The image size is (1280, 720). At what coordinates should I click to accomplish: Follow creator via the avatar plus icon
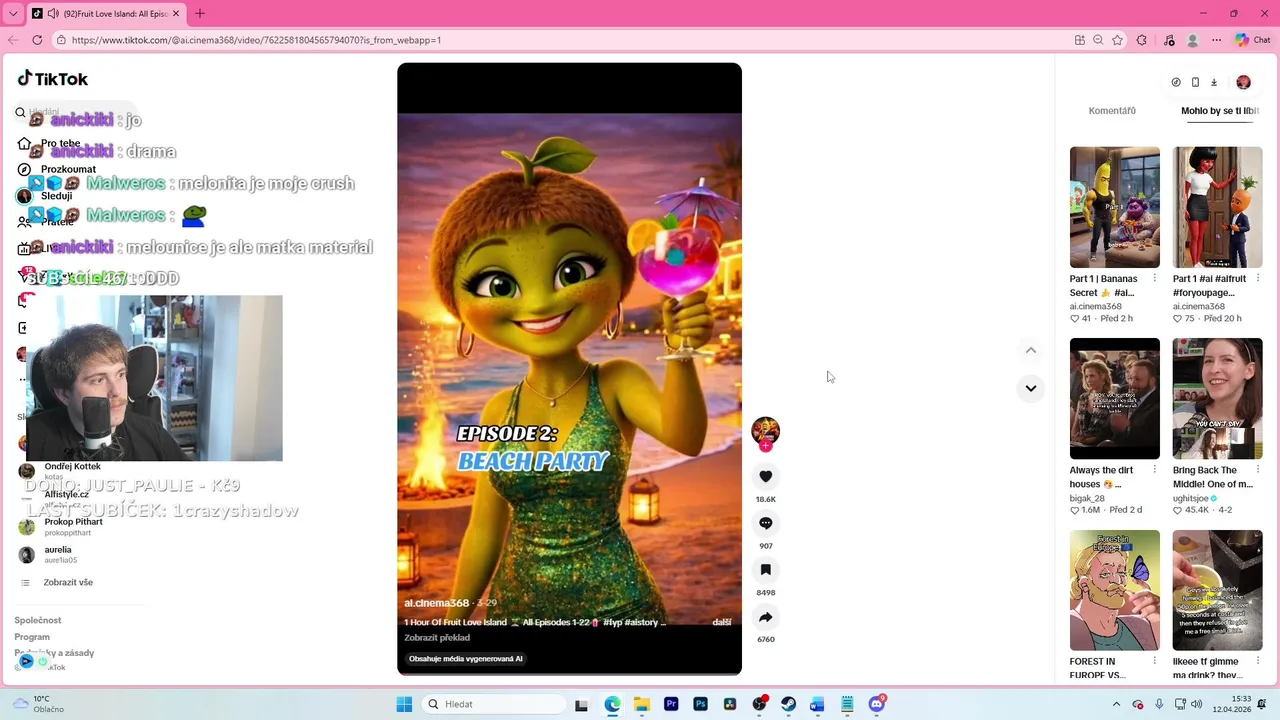(x=765, y=446)
